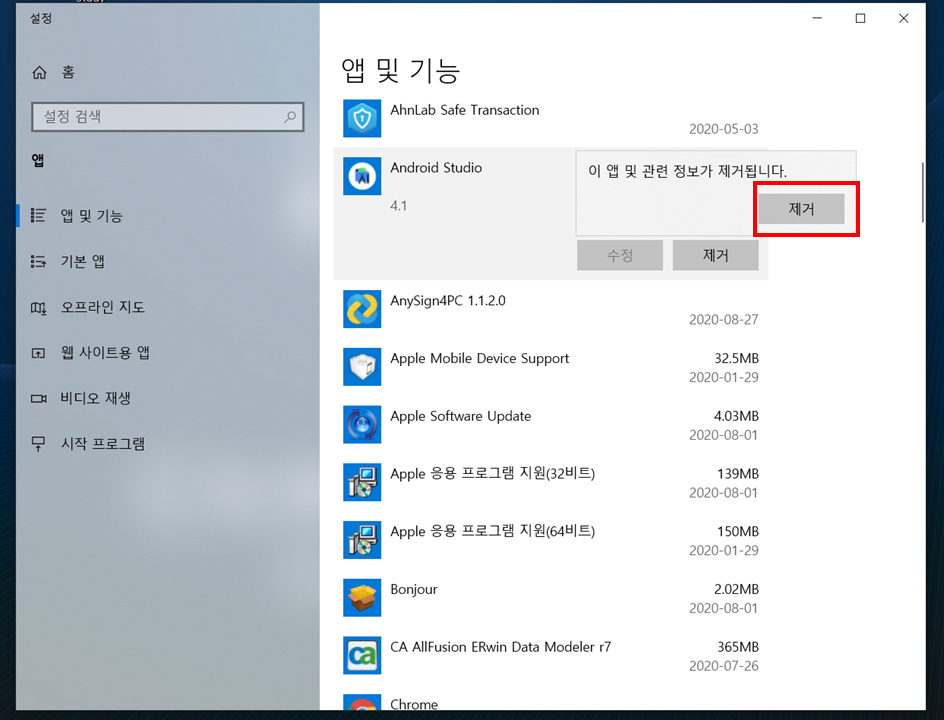Screen dimensions: 944x720
Task: Select the Chrome entry name
Action: 414,704
